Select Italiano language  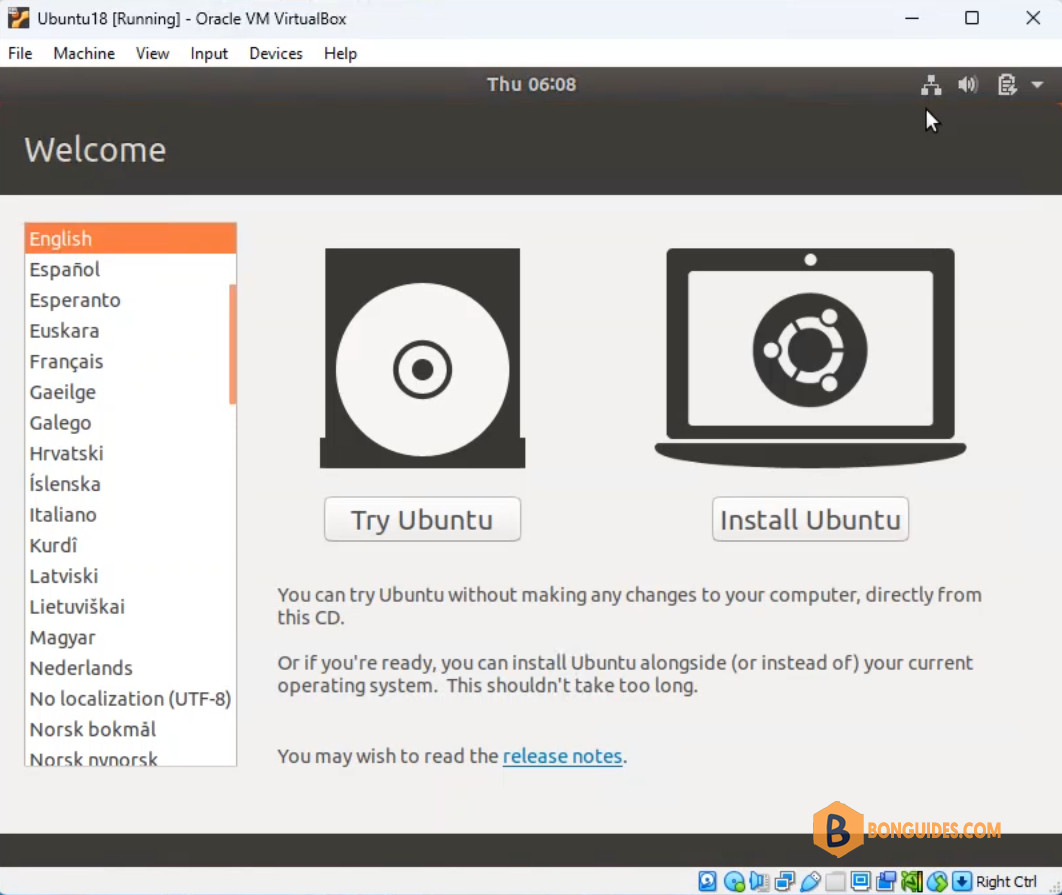[131, 515]
